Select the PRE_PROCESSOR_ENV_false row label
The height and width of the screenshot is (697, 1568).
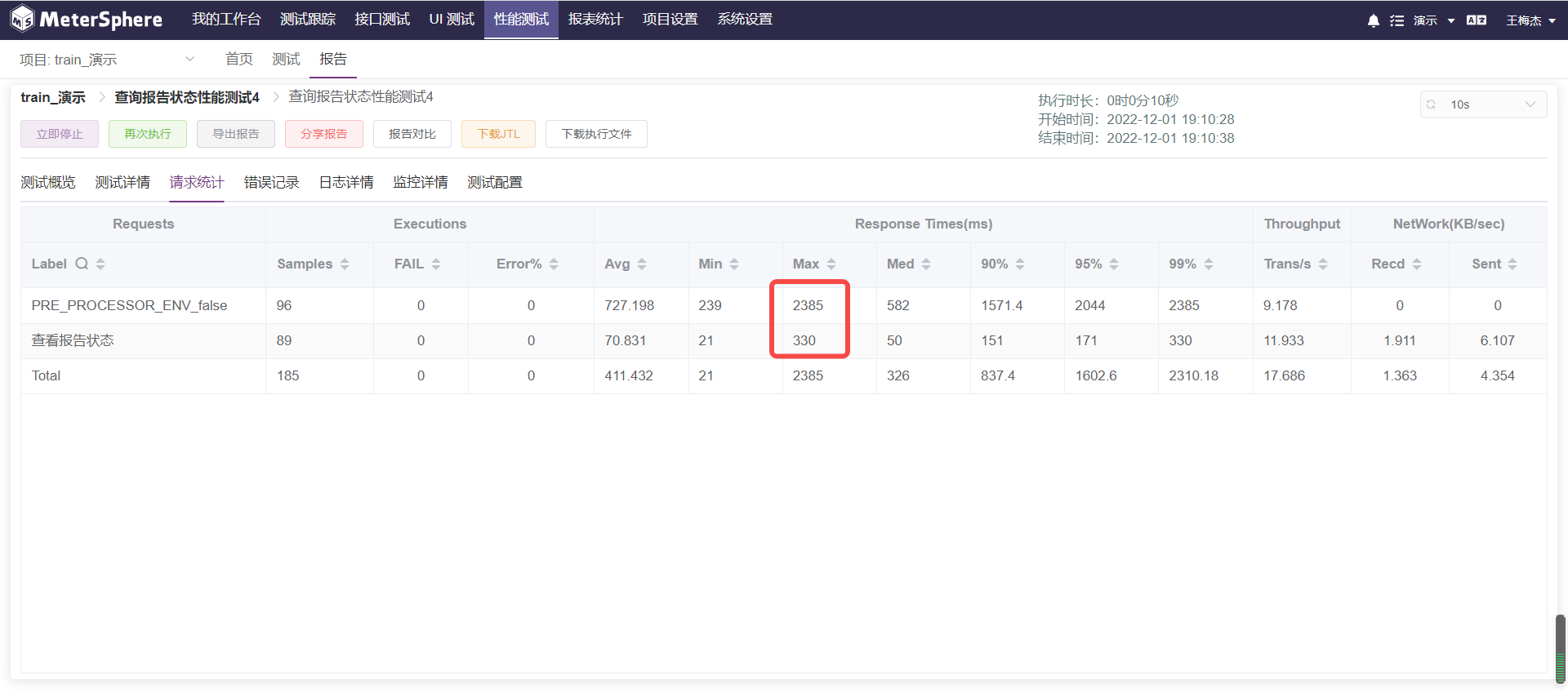click(x=129, y=305)
